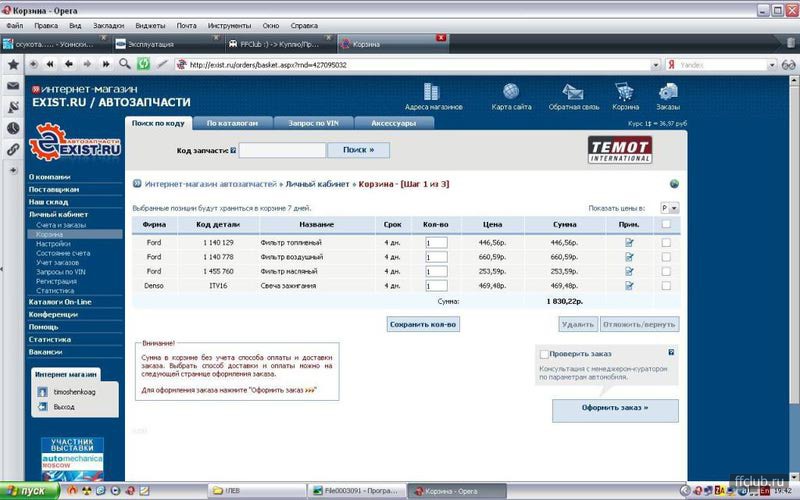Image resolution: width=800 pixels, height=500 pixels.
Task: Check the box for Свеча зажигания row
Action: point(666,286)
